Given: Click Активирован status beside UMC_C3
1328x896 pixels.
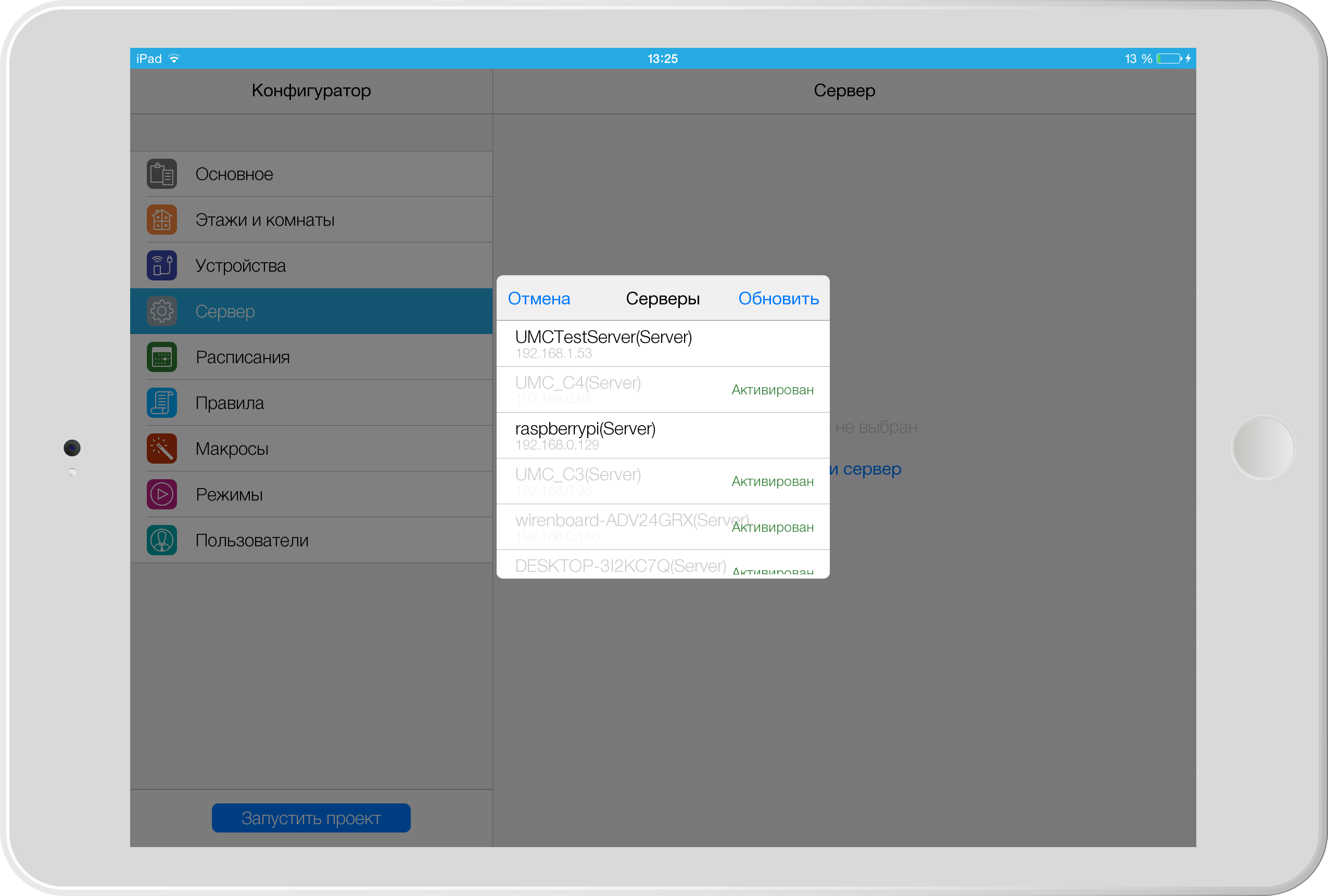Looking at the screenshot, I should (773, 481).
